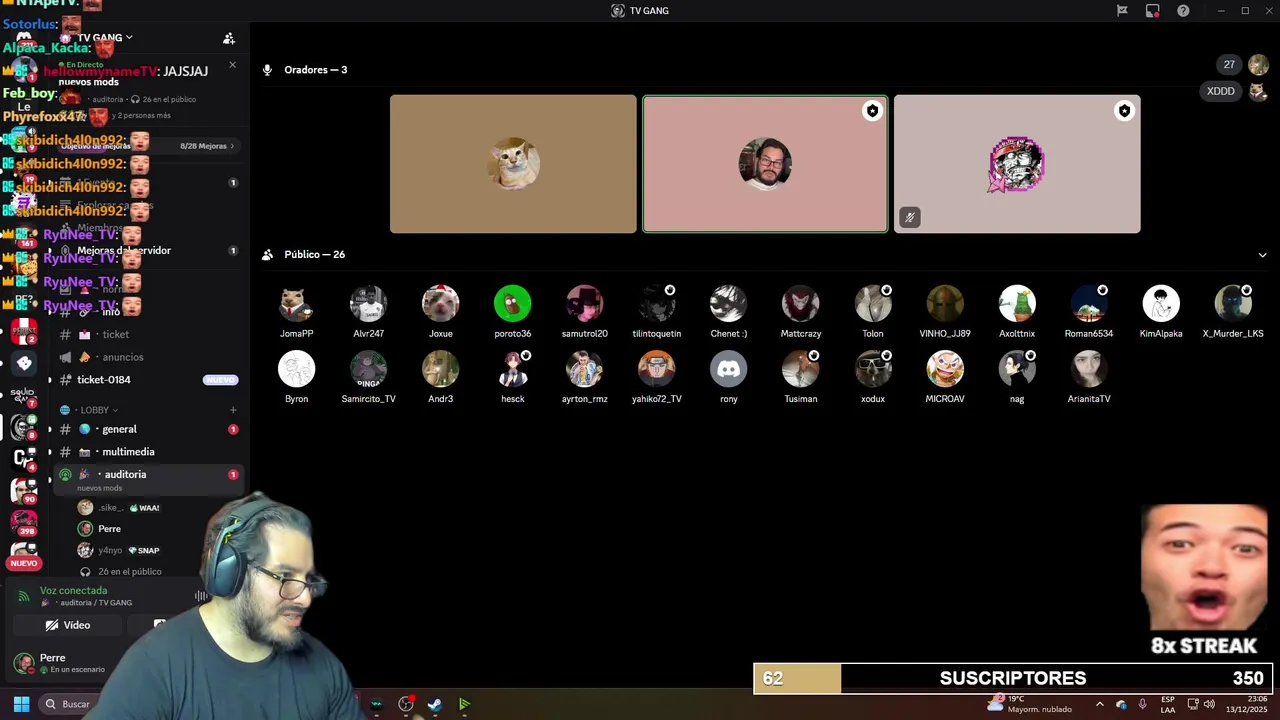Viewport: 1280px width, 720px height.
Task: Open the dice server icon in the server list
Action: point(24,364)
